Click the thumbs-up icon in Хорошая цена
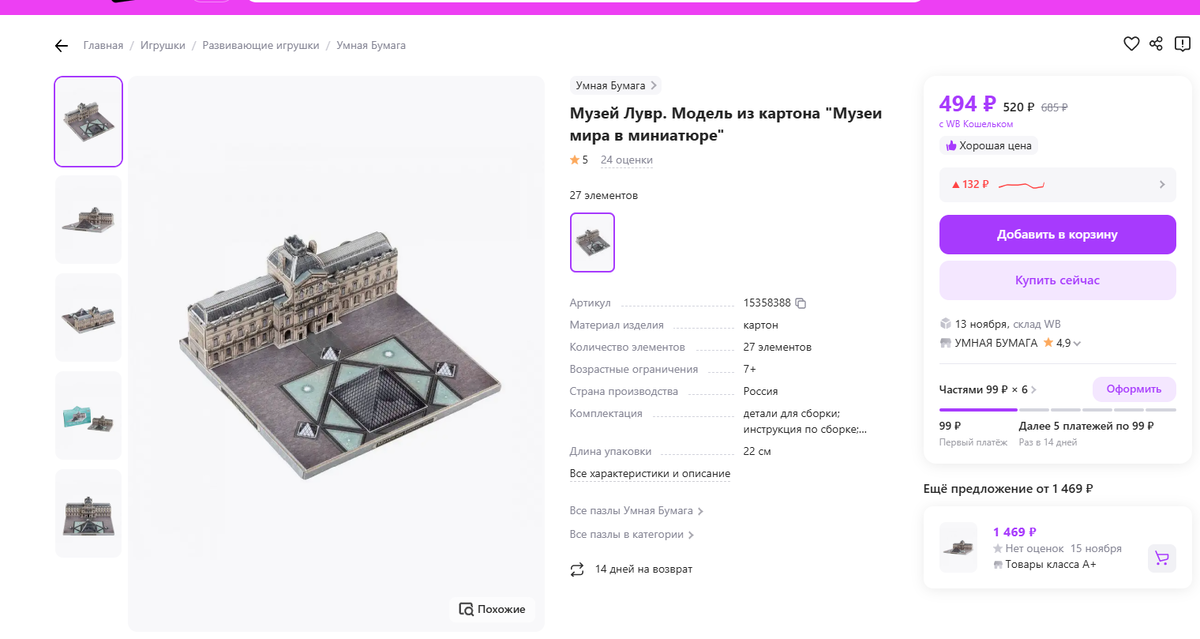Screen dimensions: 1200x639 click(951, 146)
